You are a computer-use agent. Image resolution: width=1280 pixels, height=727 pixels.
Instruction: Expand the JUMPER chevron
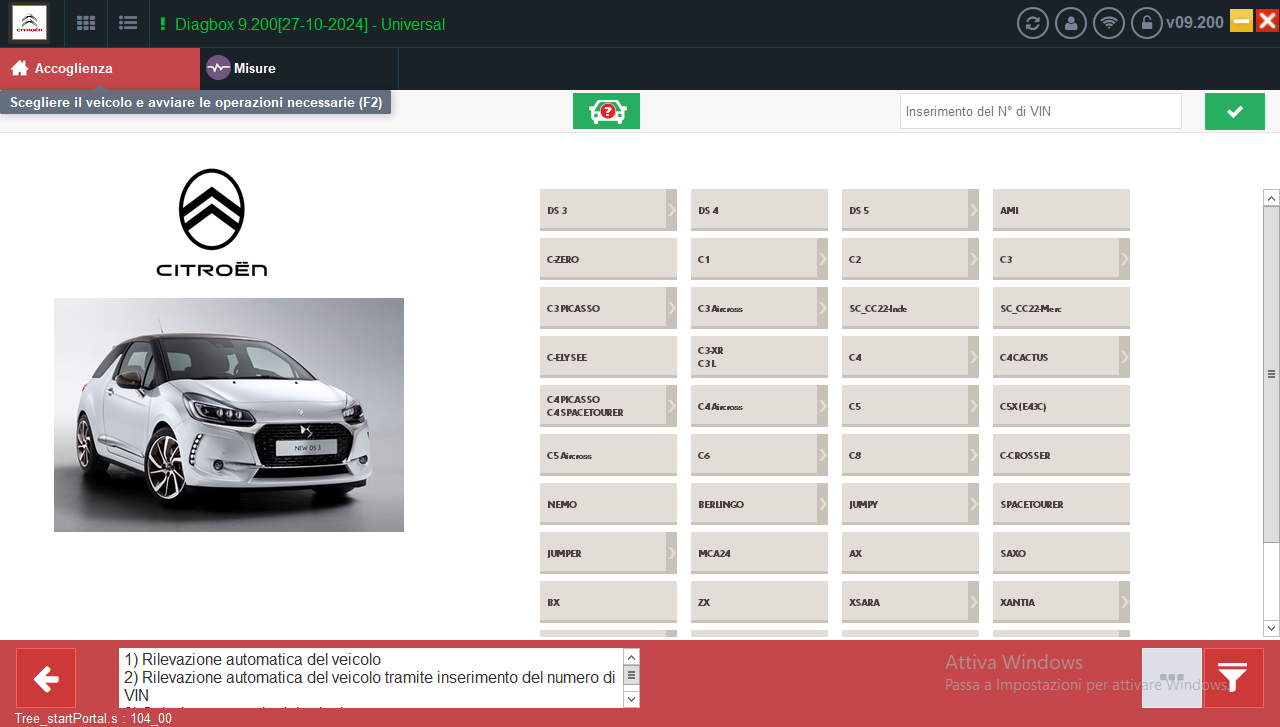[x=671, y=553]
